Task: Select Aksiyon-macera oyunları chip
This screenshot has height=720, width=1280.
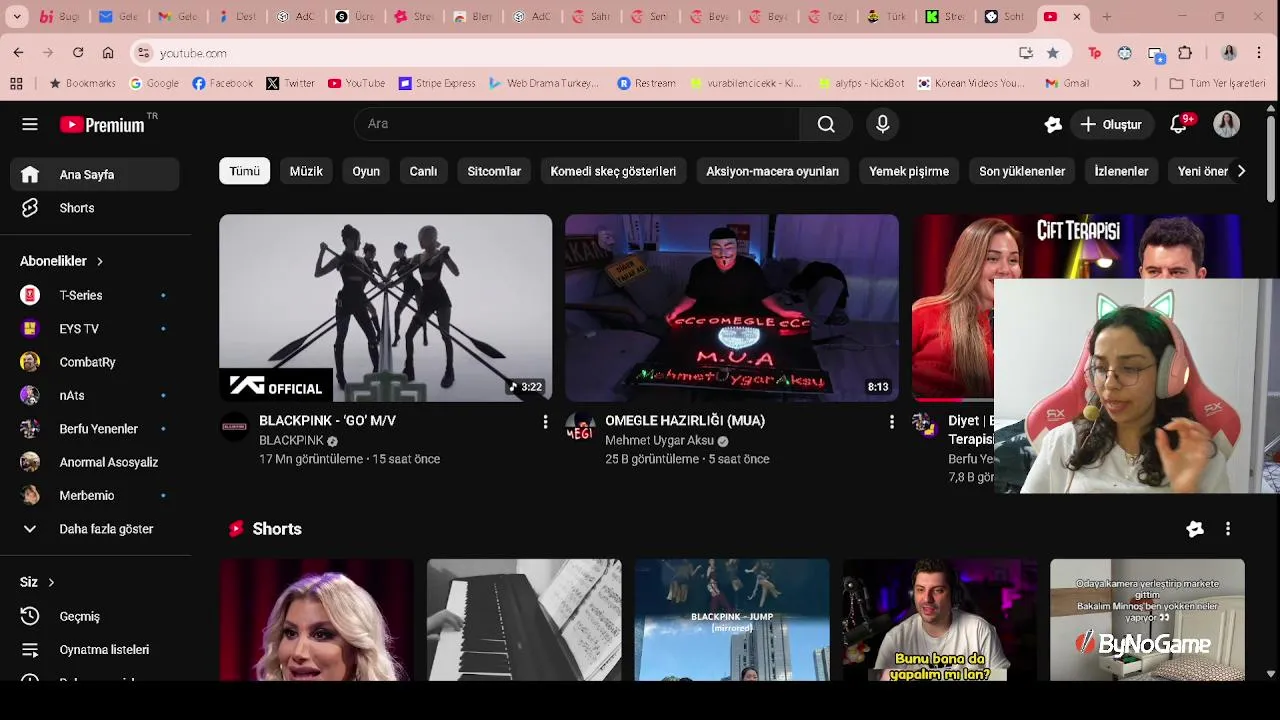Action: (x=772, y=171)
